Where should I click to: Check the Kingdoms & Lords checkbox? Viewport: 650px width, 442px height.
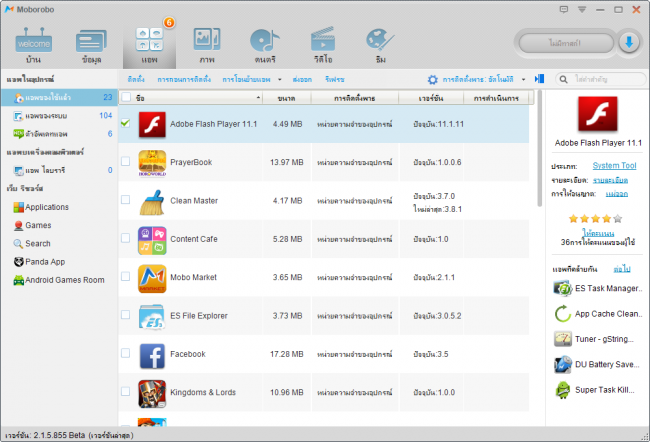pos(126,391)
